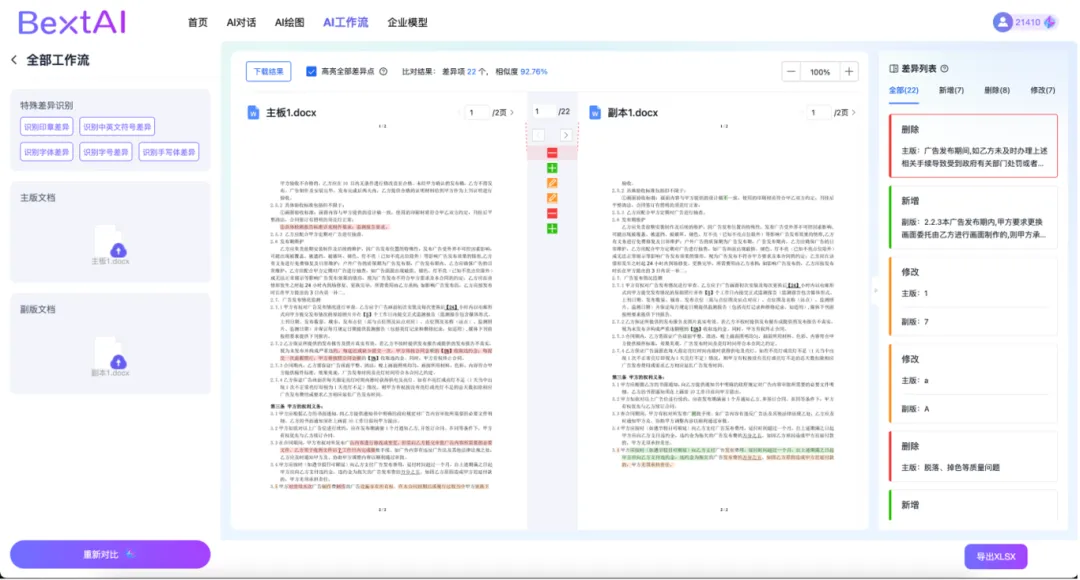The height and width of the screenshot is (580, 1080).
Task: Click the first red deletion marker in center strip
Action: [552, 153]
